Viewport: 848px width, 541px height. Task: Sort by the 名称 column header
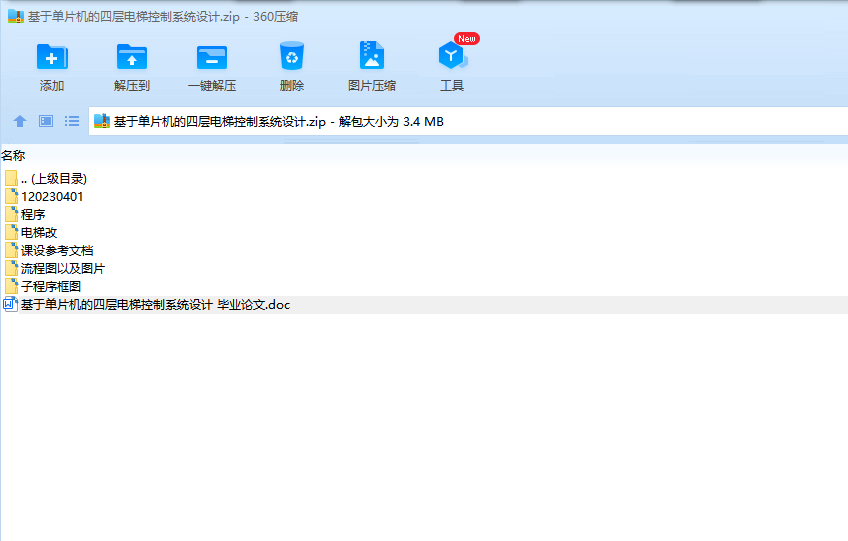click(14, 156)
